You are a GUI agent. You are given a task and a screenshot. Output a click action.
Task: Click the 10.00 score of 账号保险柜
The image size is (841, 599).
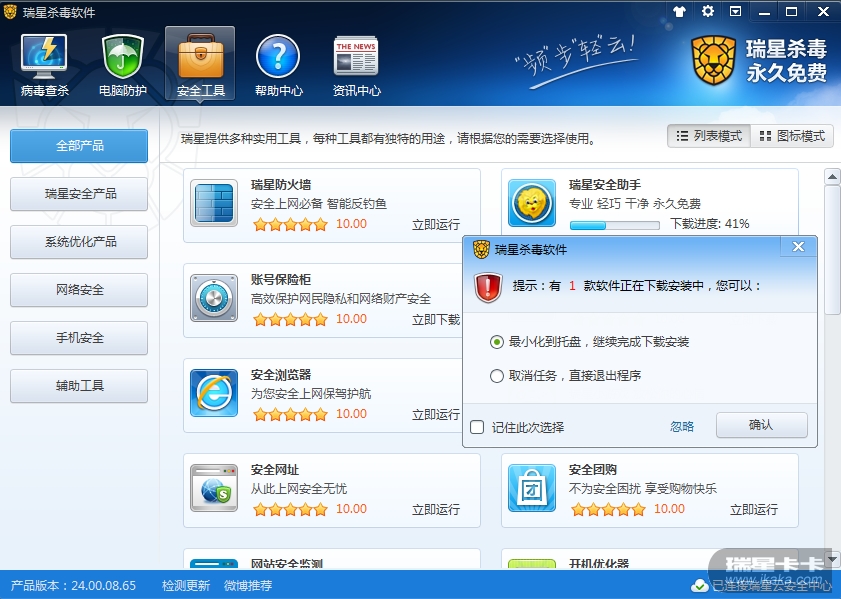coord(351,319)
